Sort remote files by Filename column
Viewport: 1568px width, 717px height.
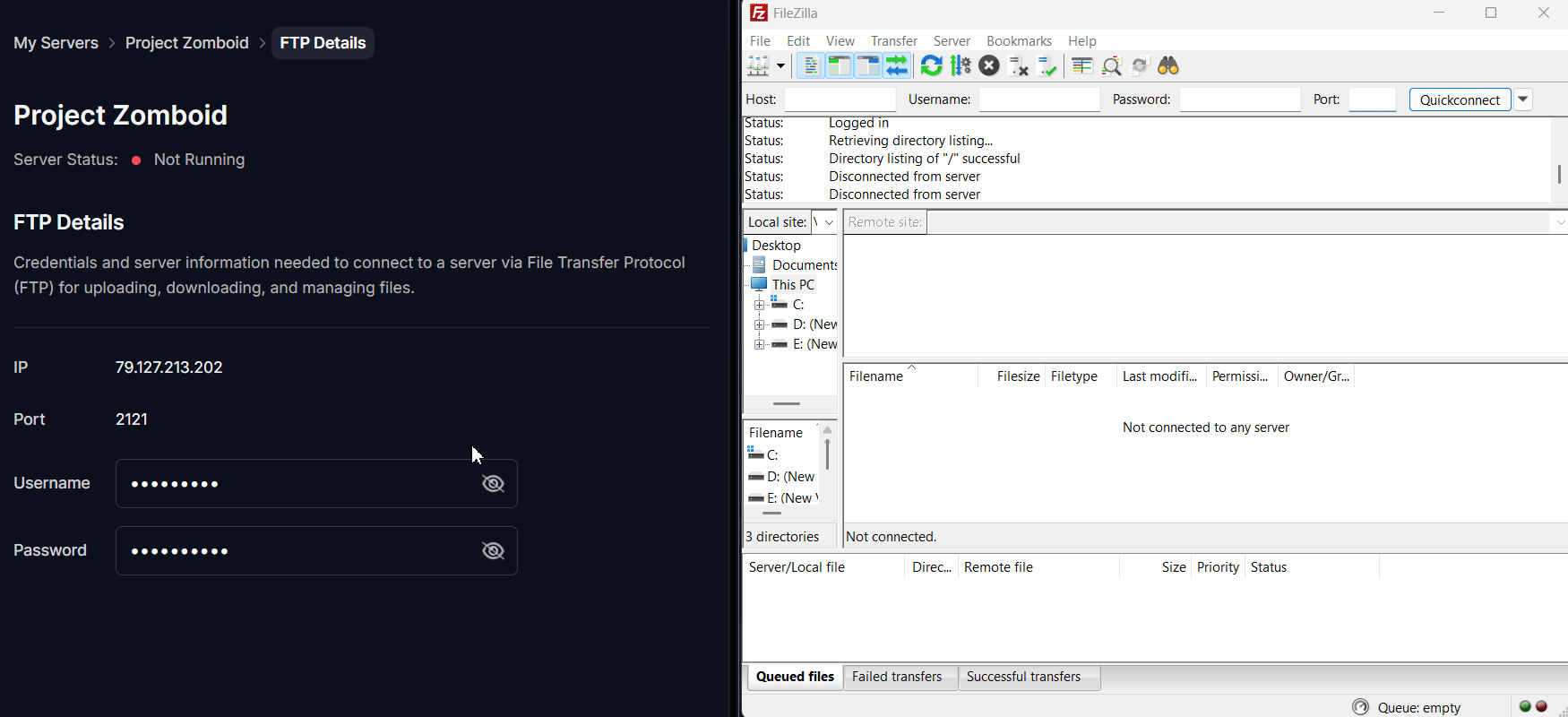pos(911,376)
